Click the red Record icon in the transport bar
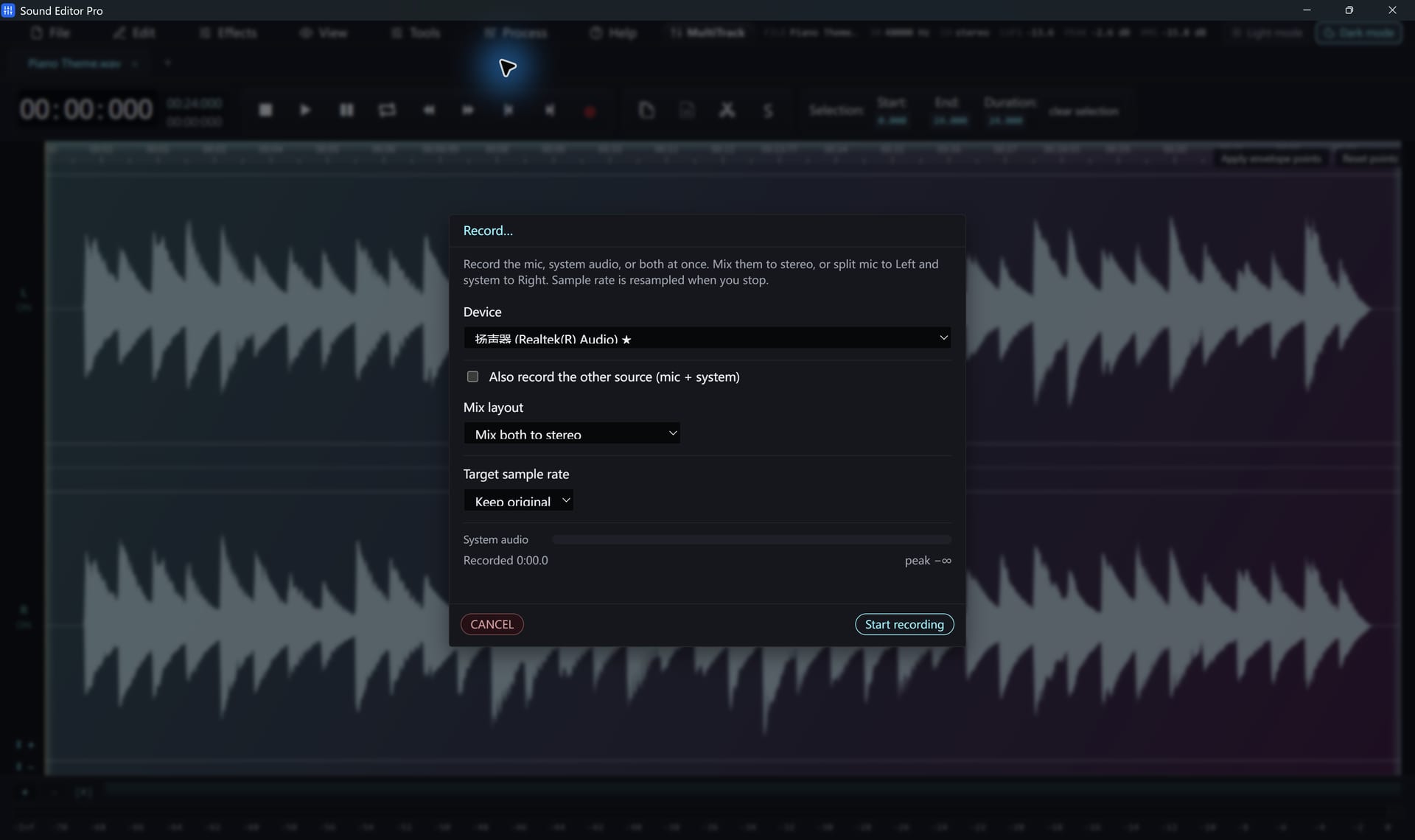1415x840 pixels. tap(590, 111)
